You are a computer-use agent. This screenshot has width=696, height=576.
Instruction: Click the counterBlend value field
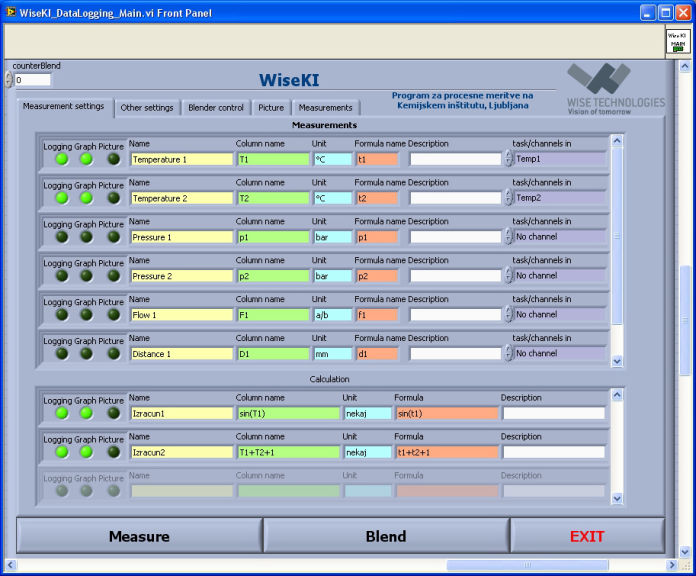[x=32, y=80]
